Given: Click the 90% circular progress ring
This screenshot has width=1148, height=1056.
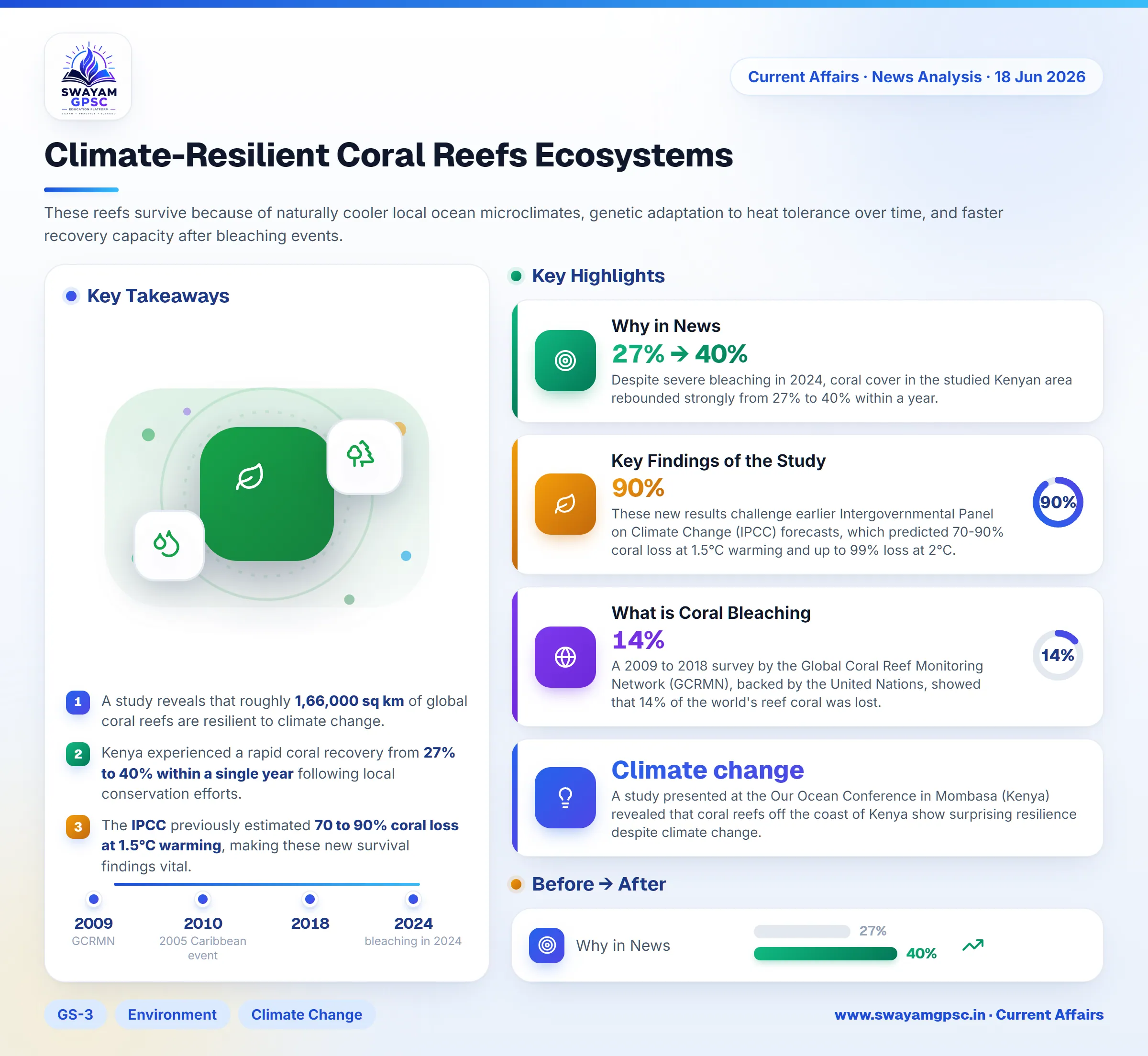Looking at the screenshot, I should (x=1058, y=502).
